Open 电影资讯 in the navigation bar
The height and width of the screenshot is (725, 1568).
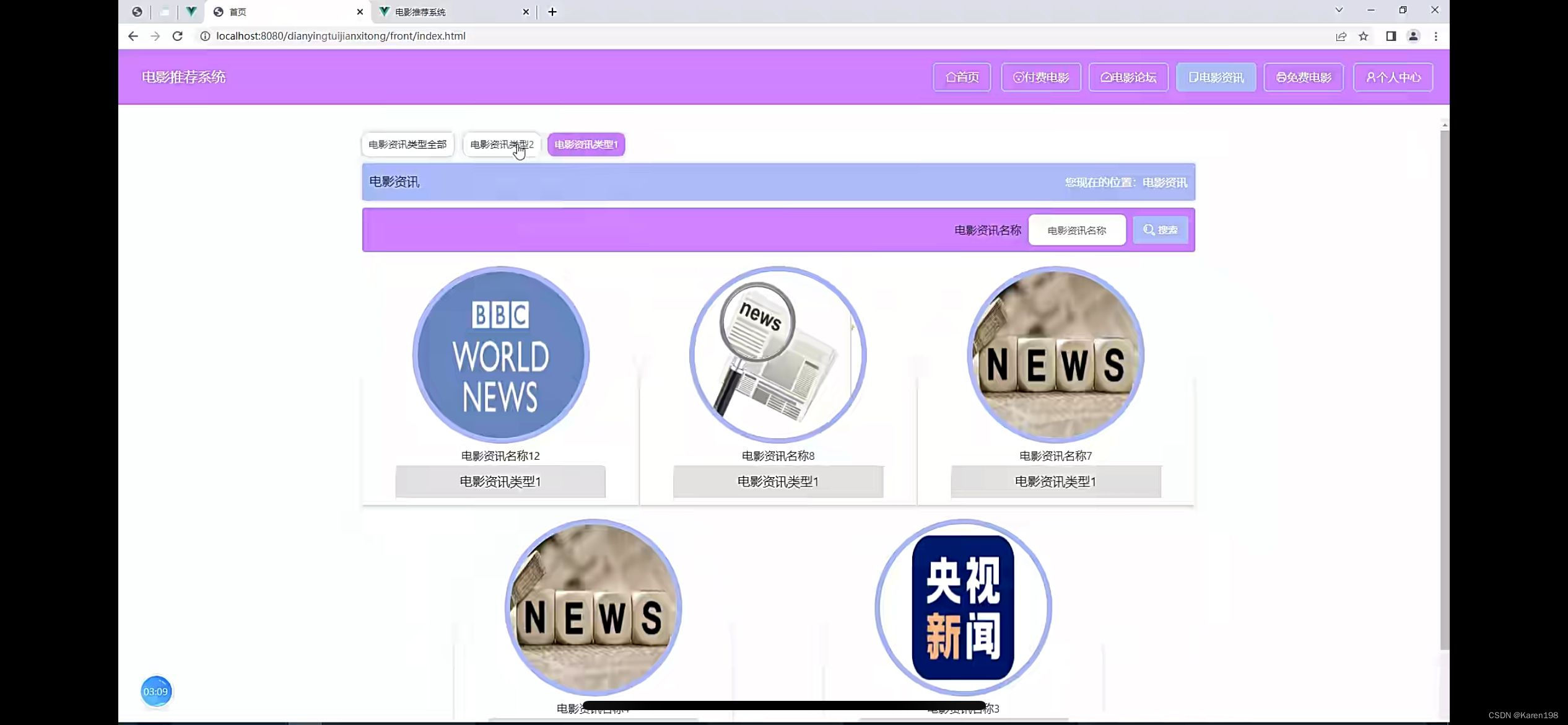pos(1216,77)
